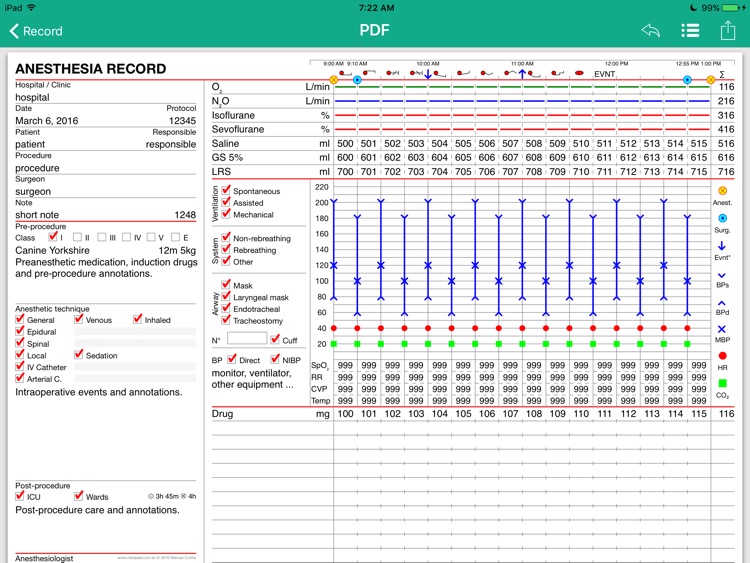This screenshot has height=563, width=750.
Task: Tap the reply arrow icon
Action: [651, 31]
